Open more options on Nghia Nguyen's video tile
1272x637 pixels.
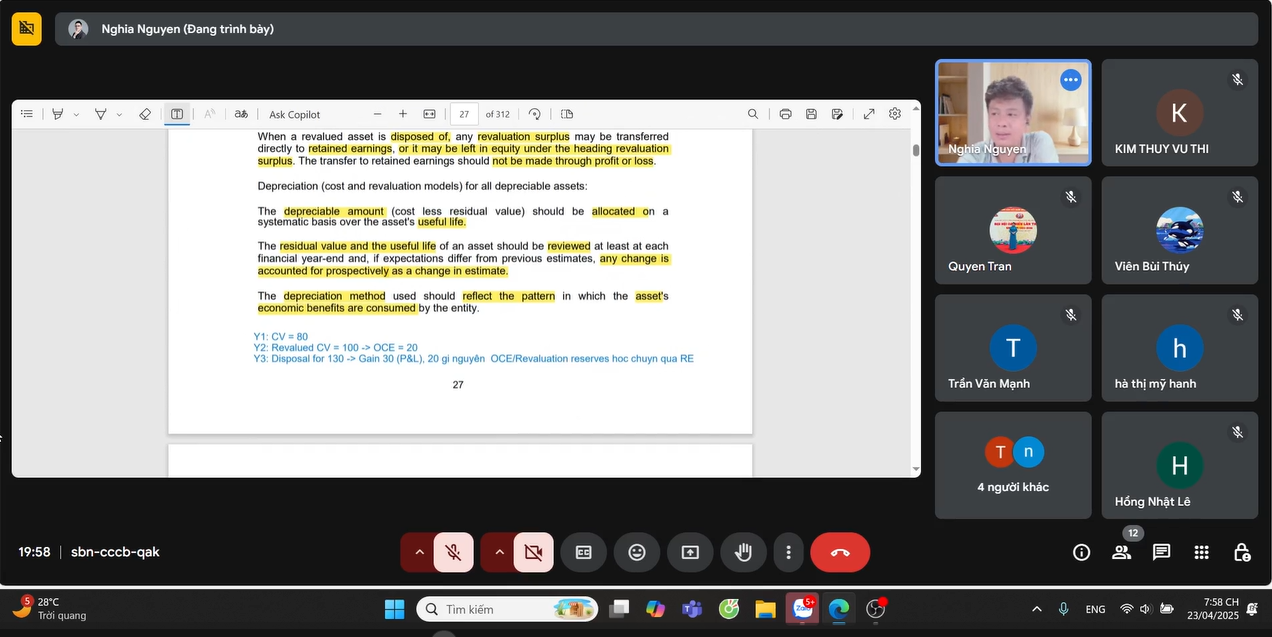pyautogui.click(x=1071, y=80)
